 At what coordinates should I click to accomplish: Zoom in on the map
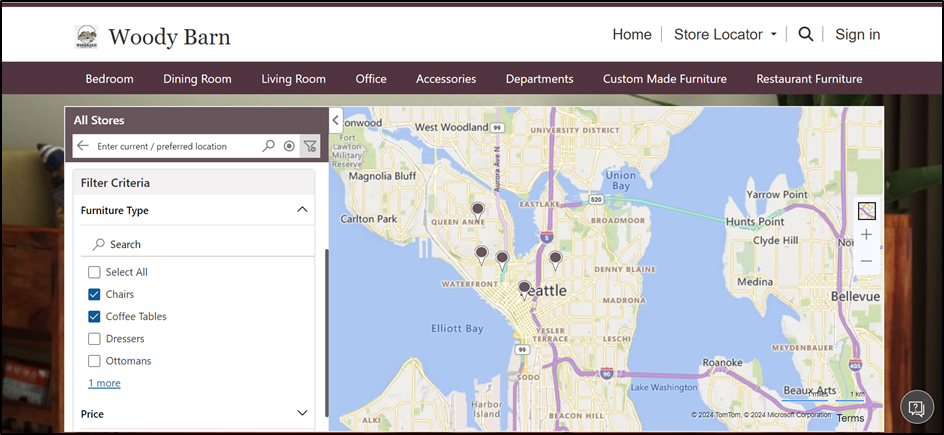(x=866, y=235)
